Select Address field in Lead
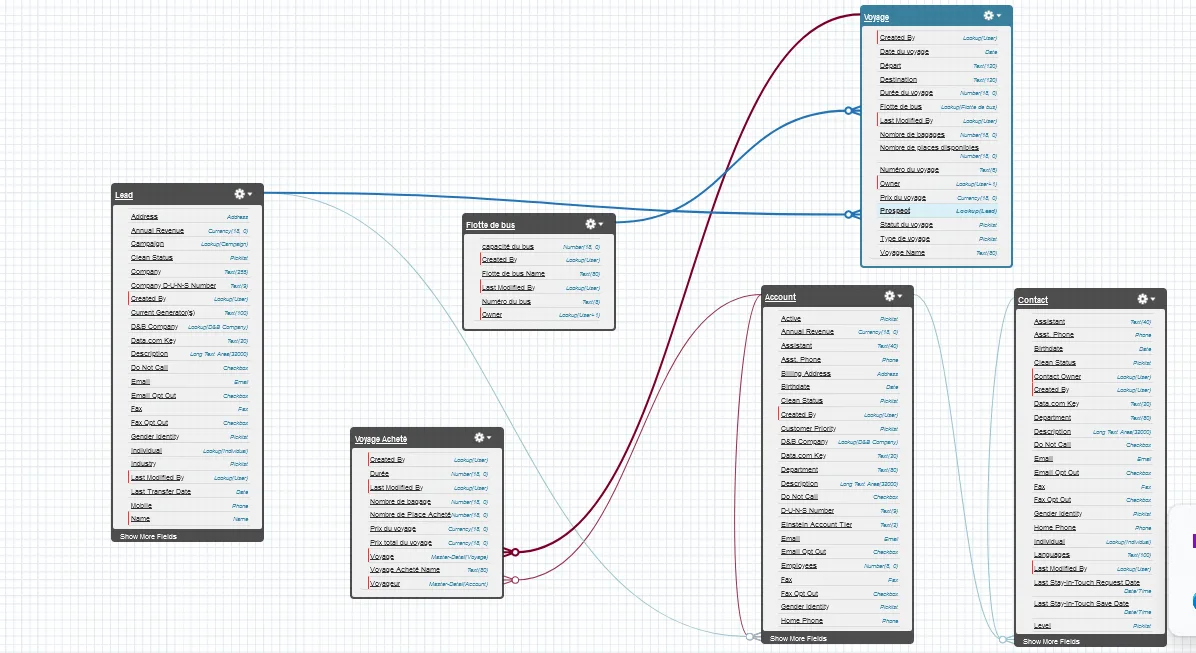This screenshot has height=653, width=1196. [x=188, y=217]
